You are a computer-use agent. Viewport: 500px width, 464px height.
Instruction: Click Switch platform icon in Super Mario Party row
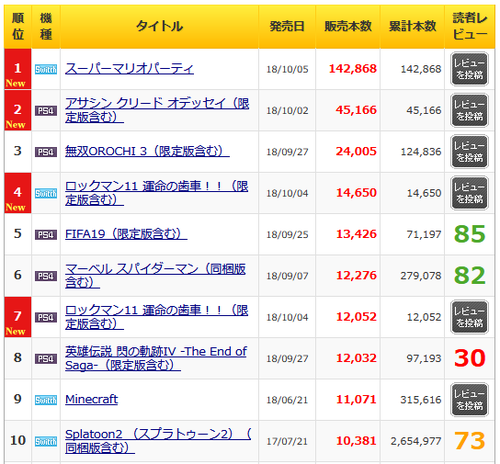point(46,69)
